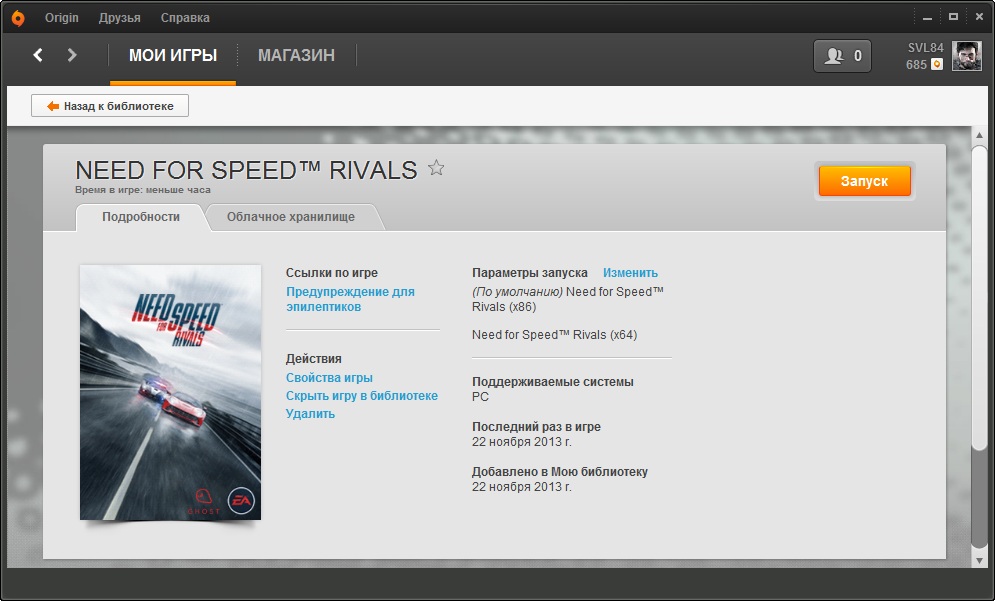Click the Origin points coin icon

pyautogui.click(x=937, y=64)
